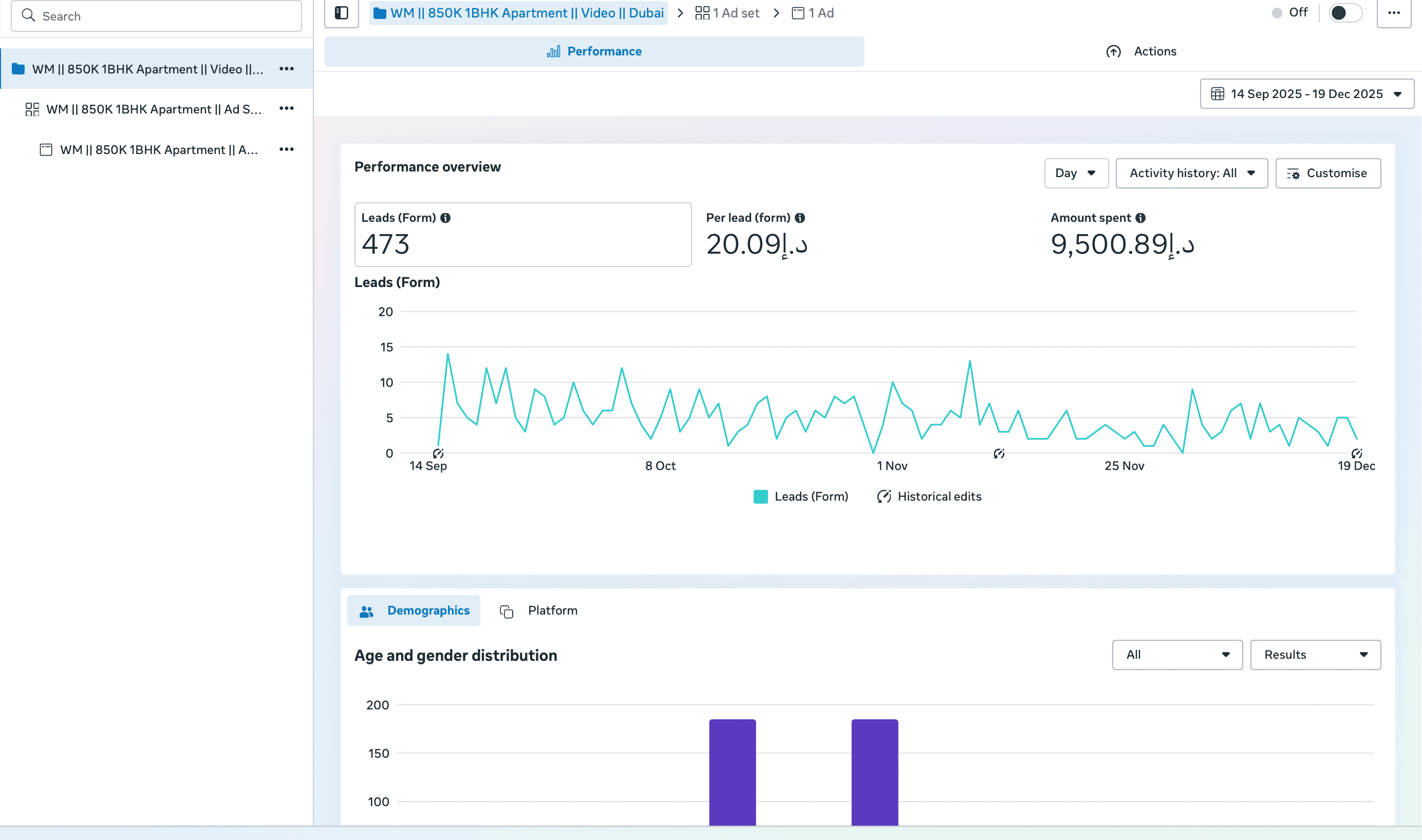Switch to the Performance tab
The image size is (1422, 840).
click(594, 51)
